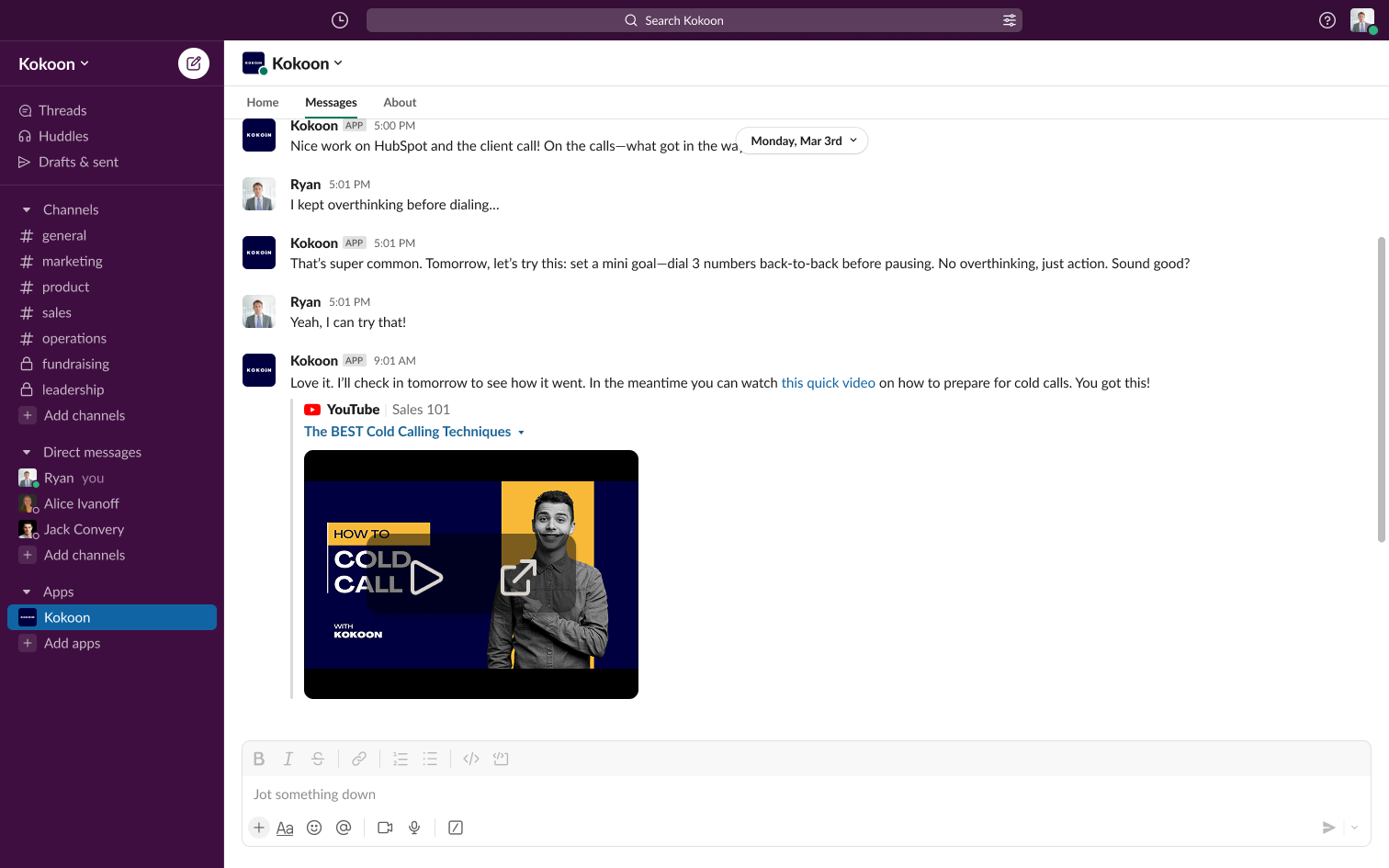1389x868 pixels.
Task: Send the message now
Action: pyautogui.click(x=1328, y=828)
